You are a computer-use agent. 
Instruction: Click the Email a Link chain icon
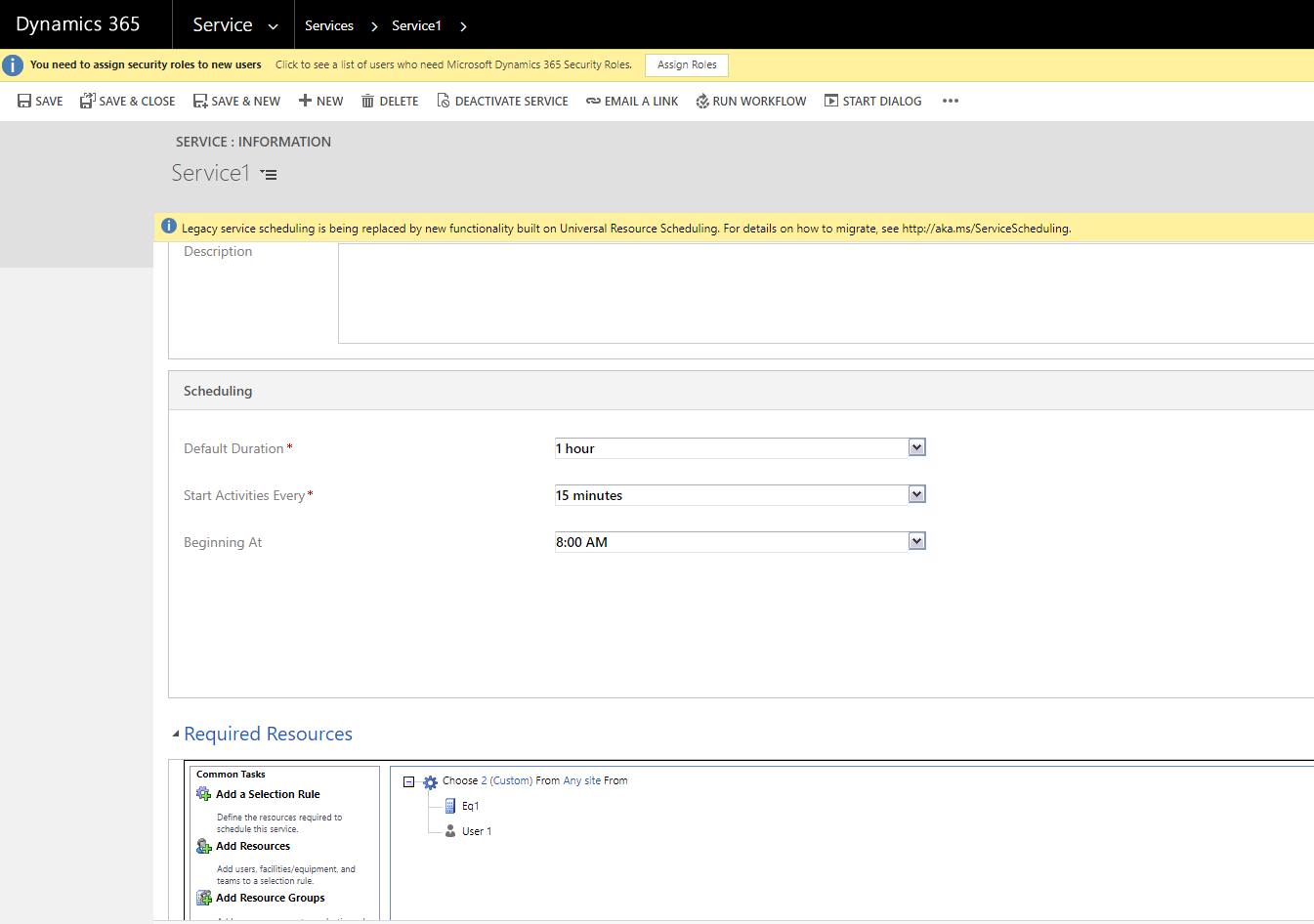593,101
